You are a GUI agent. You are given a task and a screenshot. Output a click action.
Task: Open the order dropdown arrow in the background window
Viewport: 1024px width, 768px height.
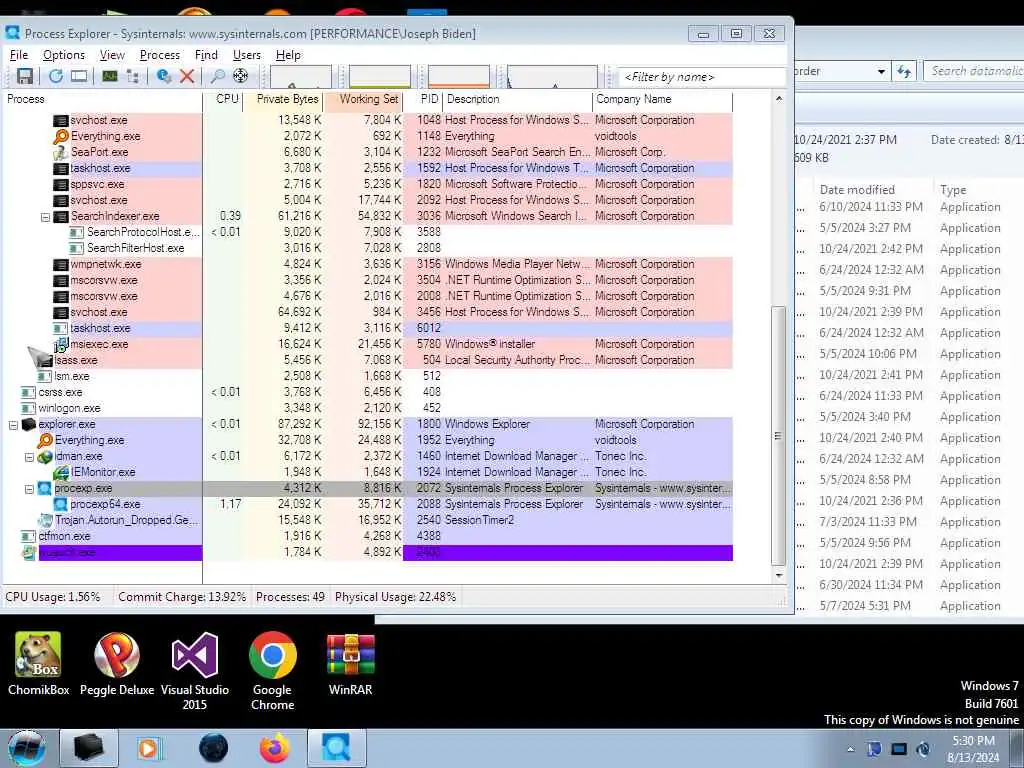pos(881,71)
